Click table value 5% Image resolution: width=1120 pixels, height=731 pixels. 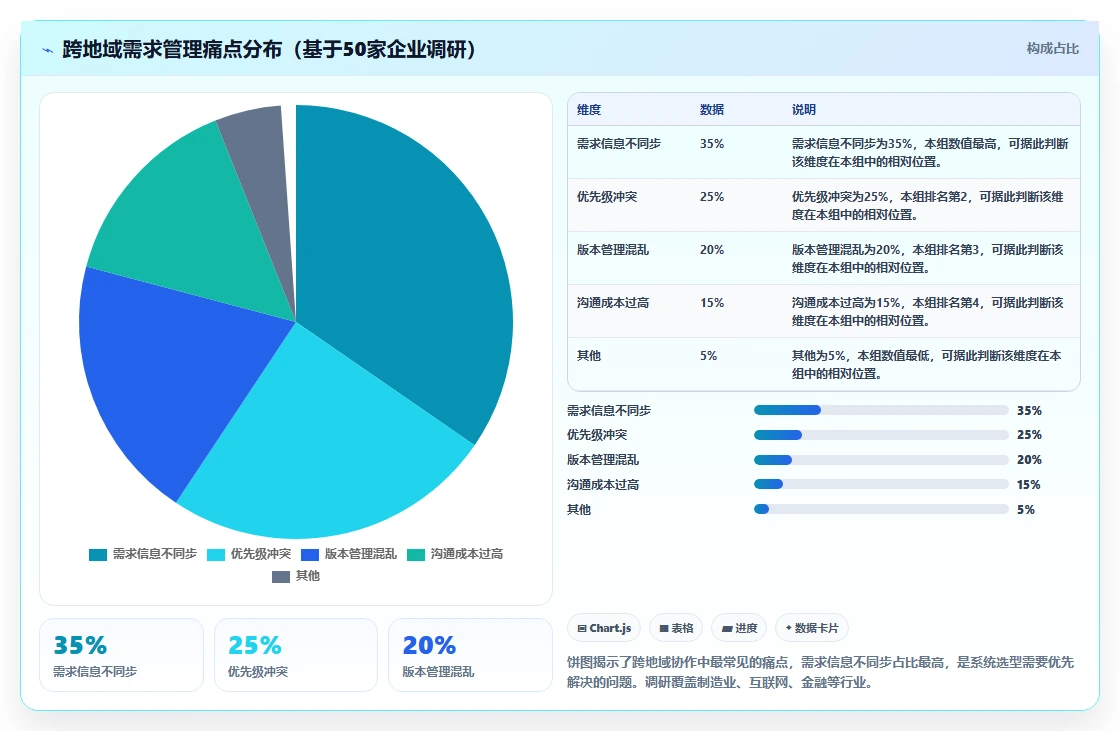tap(709, 356)
